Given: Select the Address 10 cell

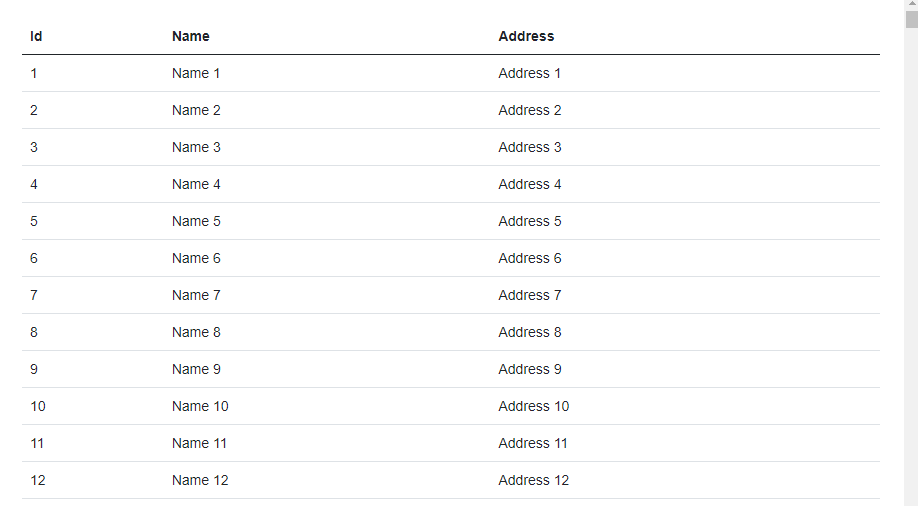Looking at the screenshot, I should 533,406.
